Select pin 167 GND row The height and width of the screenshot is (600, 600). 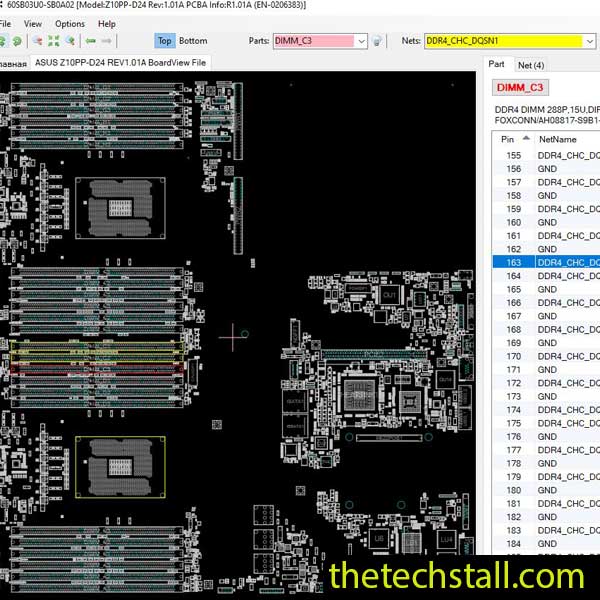[x=546, y=316]
